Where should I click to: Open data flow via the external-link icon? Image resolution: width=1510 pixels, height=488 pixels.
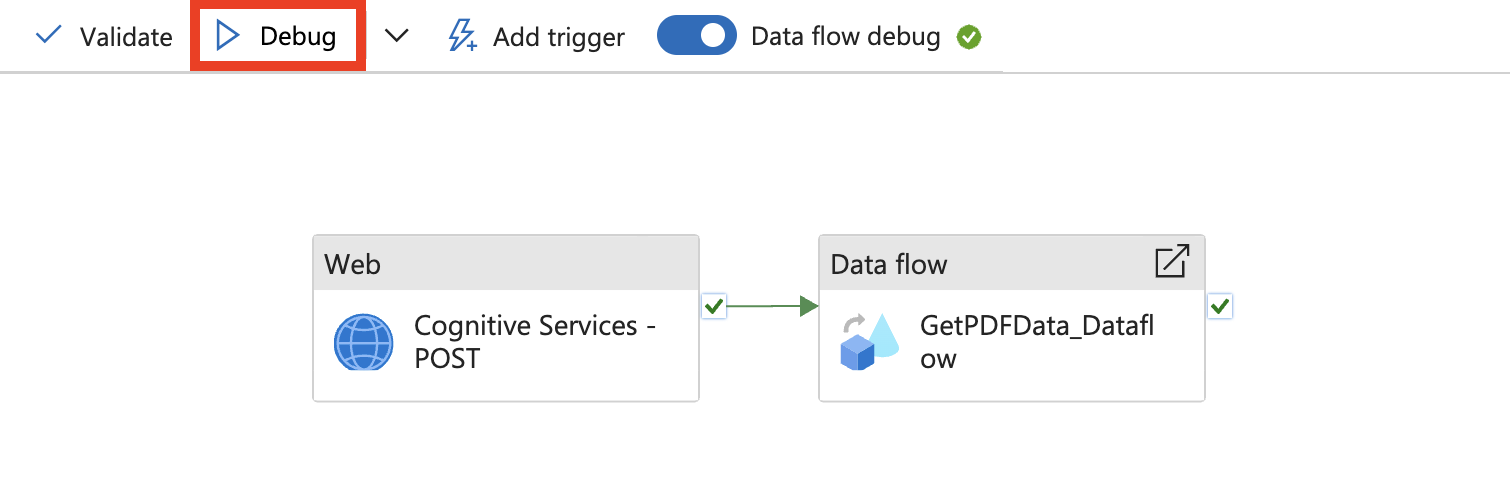pos(1171,262)
